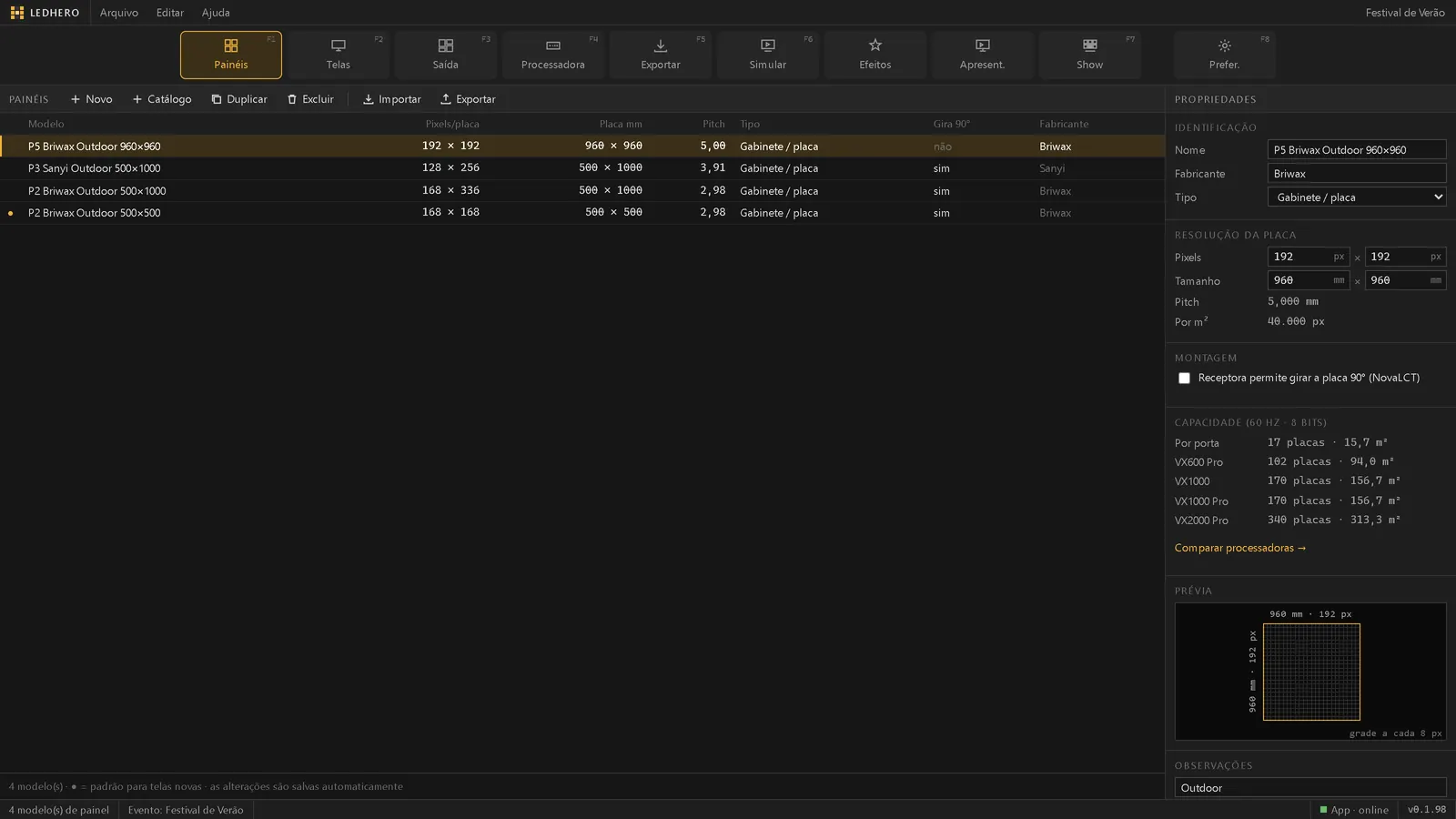Open the Exportar module in top toolbar
The height and width of the screenshot is (819, 1456).
(661, 55)
